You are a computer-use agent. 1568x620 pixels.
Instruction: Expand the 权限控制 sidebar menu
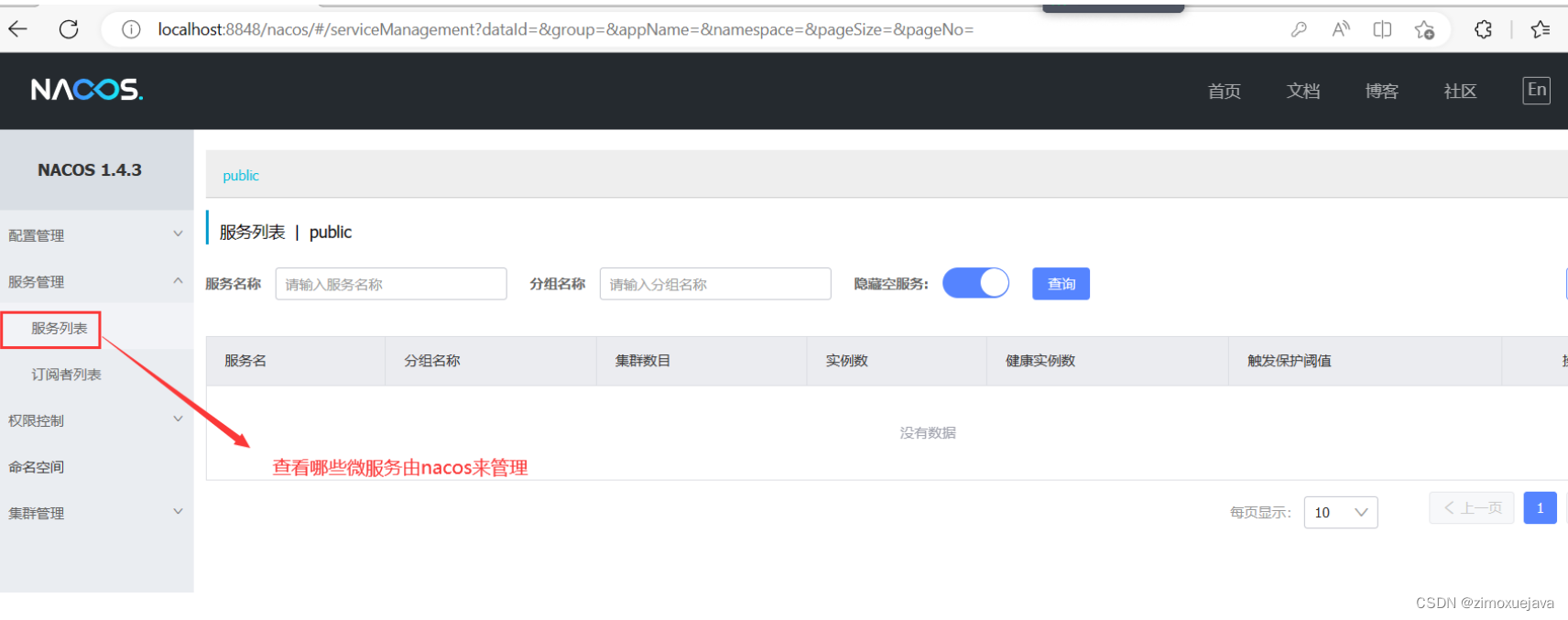(x=96, y=420)
